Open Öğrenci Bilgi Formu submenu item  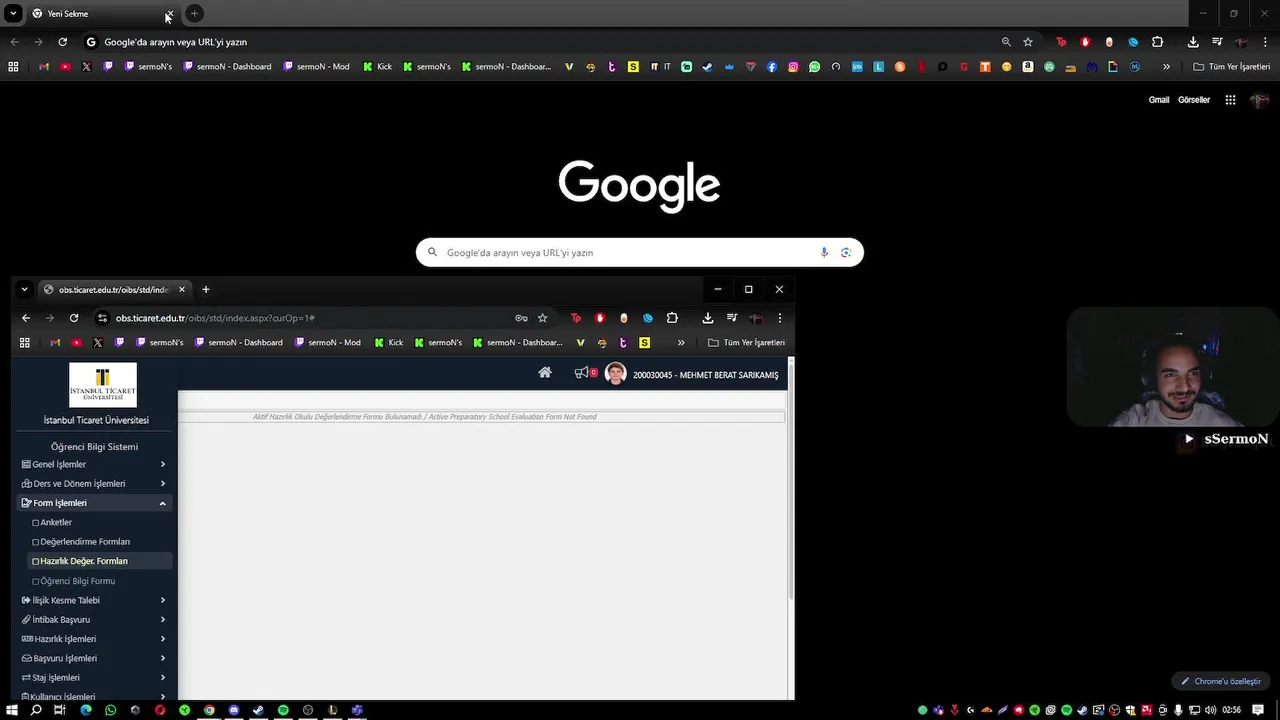(x=77, y=581)
